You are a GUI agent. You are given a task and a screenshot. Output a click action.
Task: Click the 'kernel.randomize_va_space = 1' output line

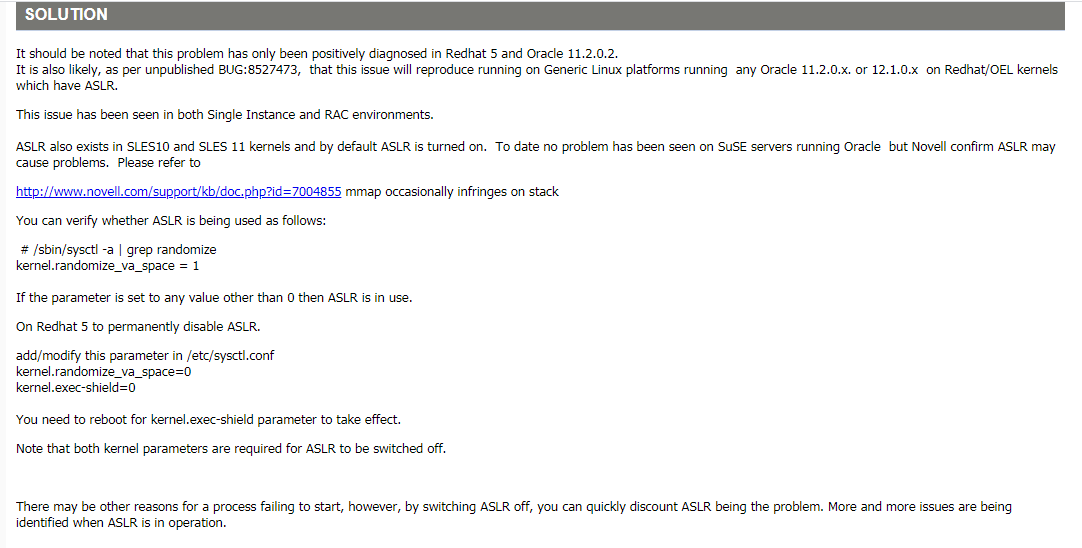coord(108,265)
